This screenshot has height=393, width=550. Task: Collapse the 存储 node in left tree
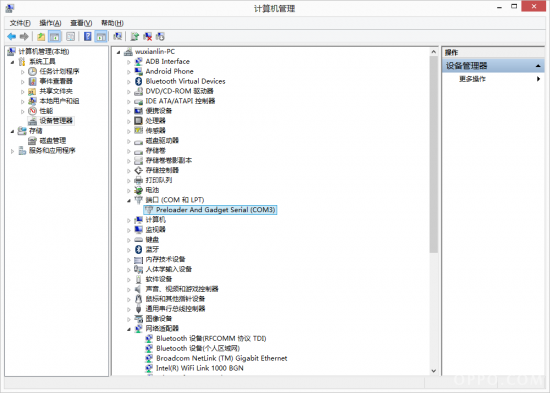13,131
